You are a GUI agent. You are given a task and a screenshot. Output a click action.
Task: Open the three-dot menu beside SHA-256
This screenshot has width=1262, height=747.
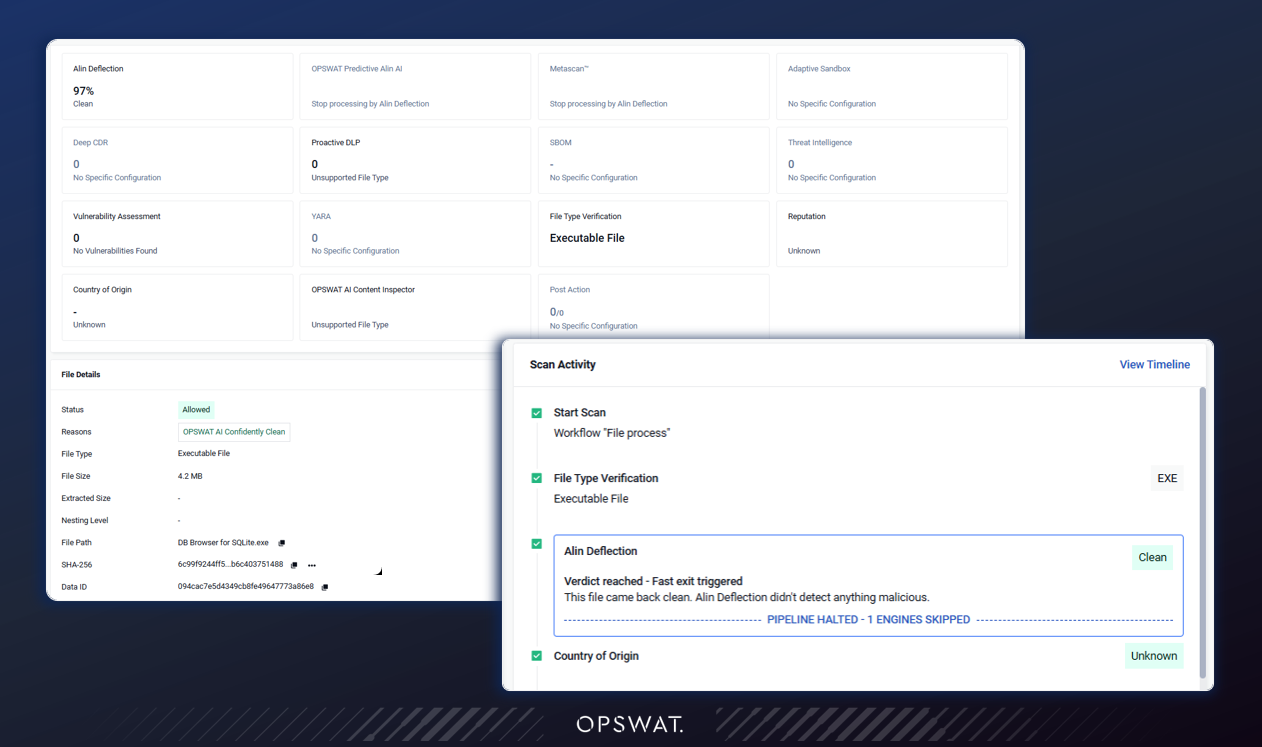pyautogui.click(x=312, y=565)
